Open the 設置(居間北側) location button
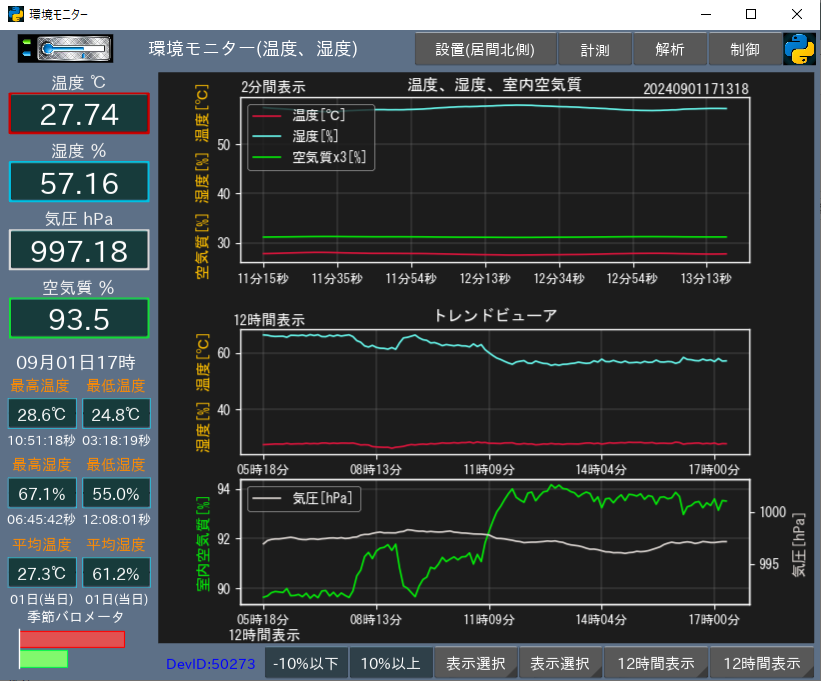821x681 pixels. coord(484,49)
